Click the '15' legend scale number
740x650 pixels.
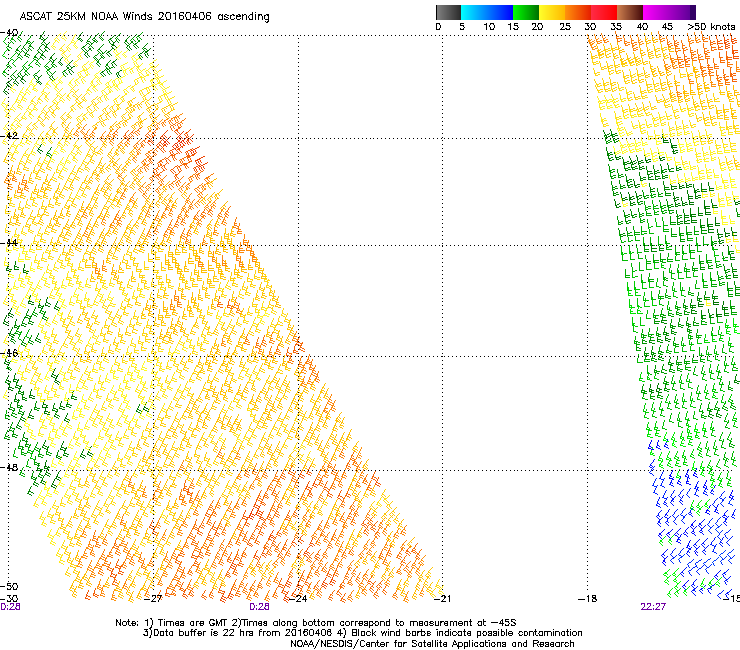(513, 27)
